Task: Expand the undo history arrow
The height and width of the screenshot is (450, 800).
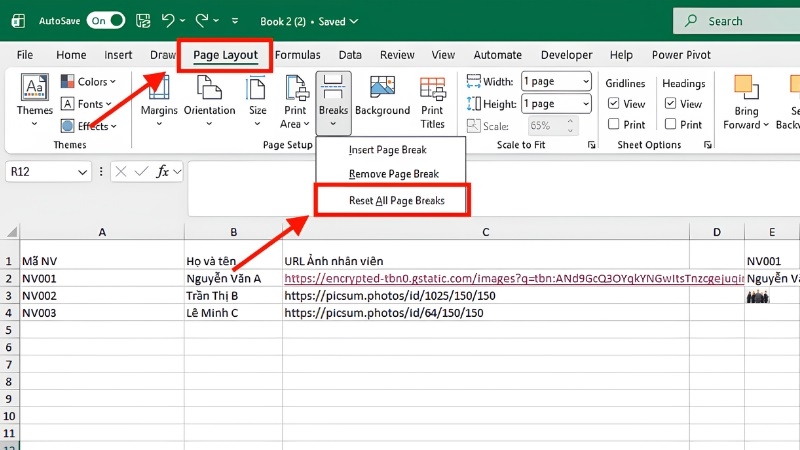Action: [x=183, y=21]
